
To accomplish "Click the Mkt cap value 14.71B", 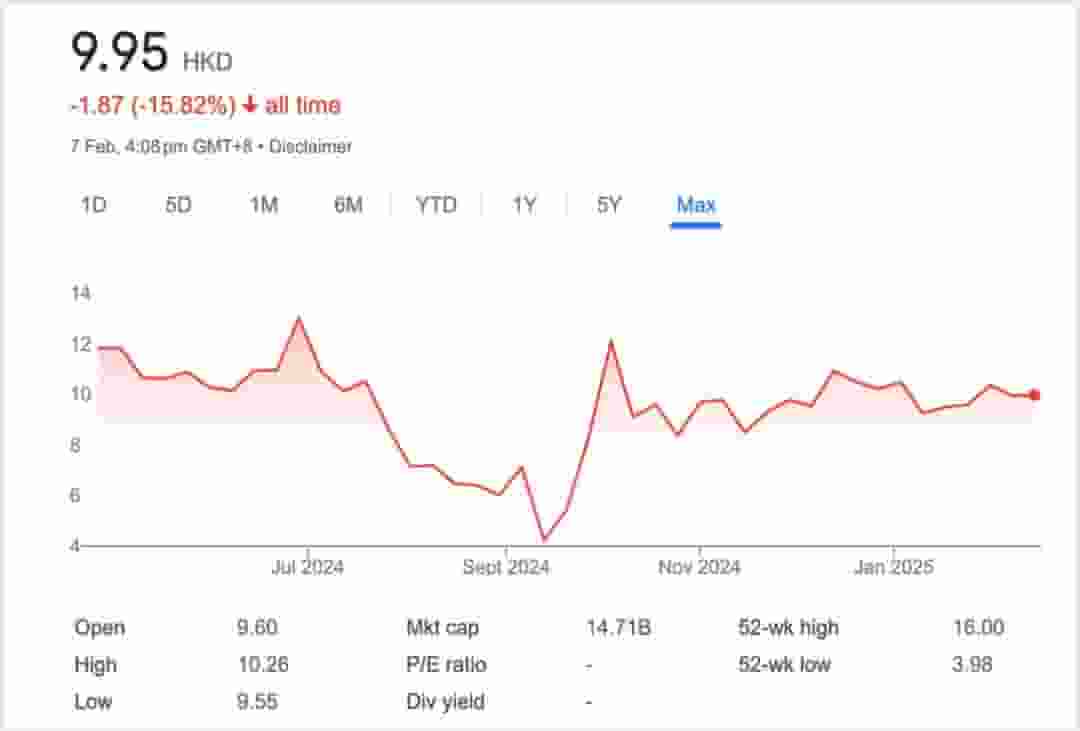I will (618, 628).
